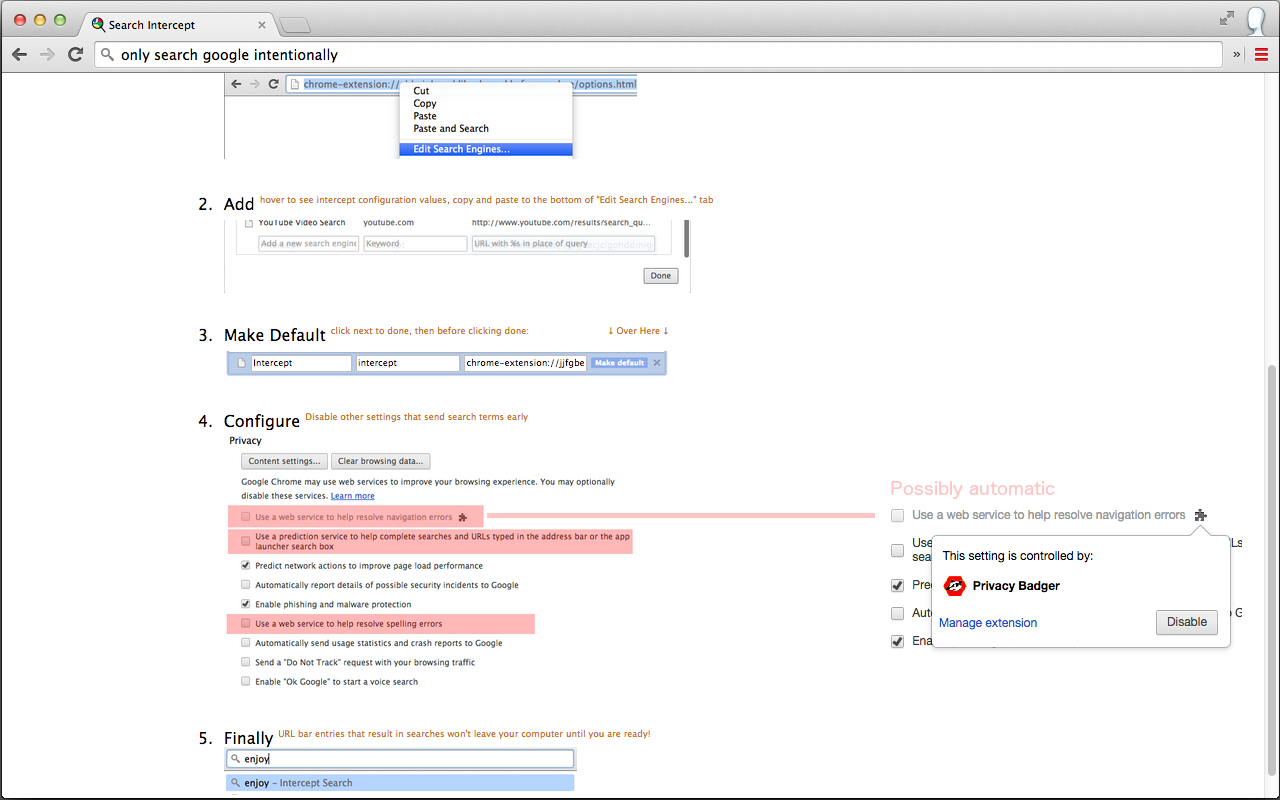
Task: Click the '↓ Over Here ↓' text
Action: (638, 331)
